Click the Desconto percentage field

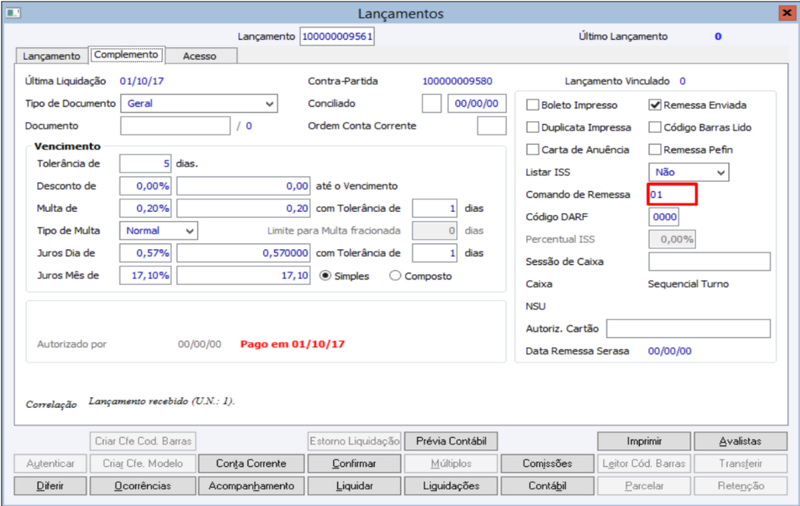coord(145,186)
